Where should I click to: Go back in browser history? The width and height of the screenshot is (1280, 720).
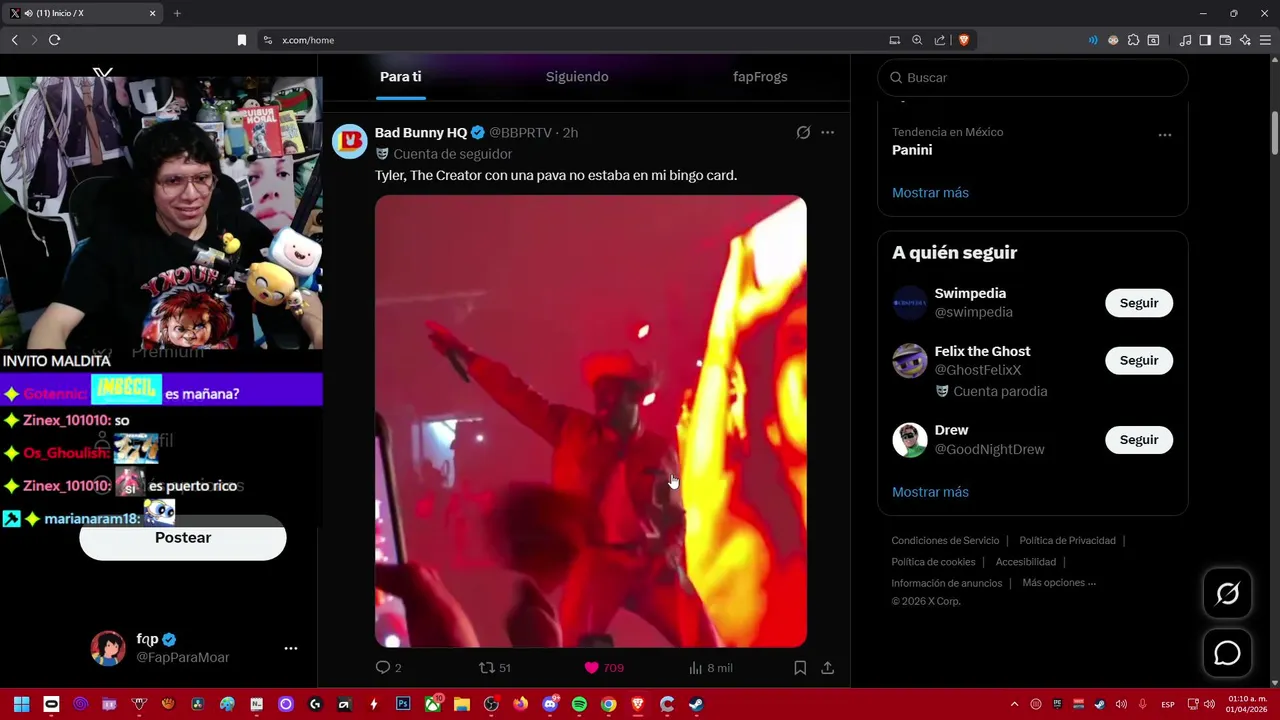(14, 40)
